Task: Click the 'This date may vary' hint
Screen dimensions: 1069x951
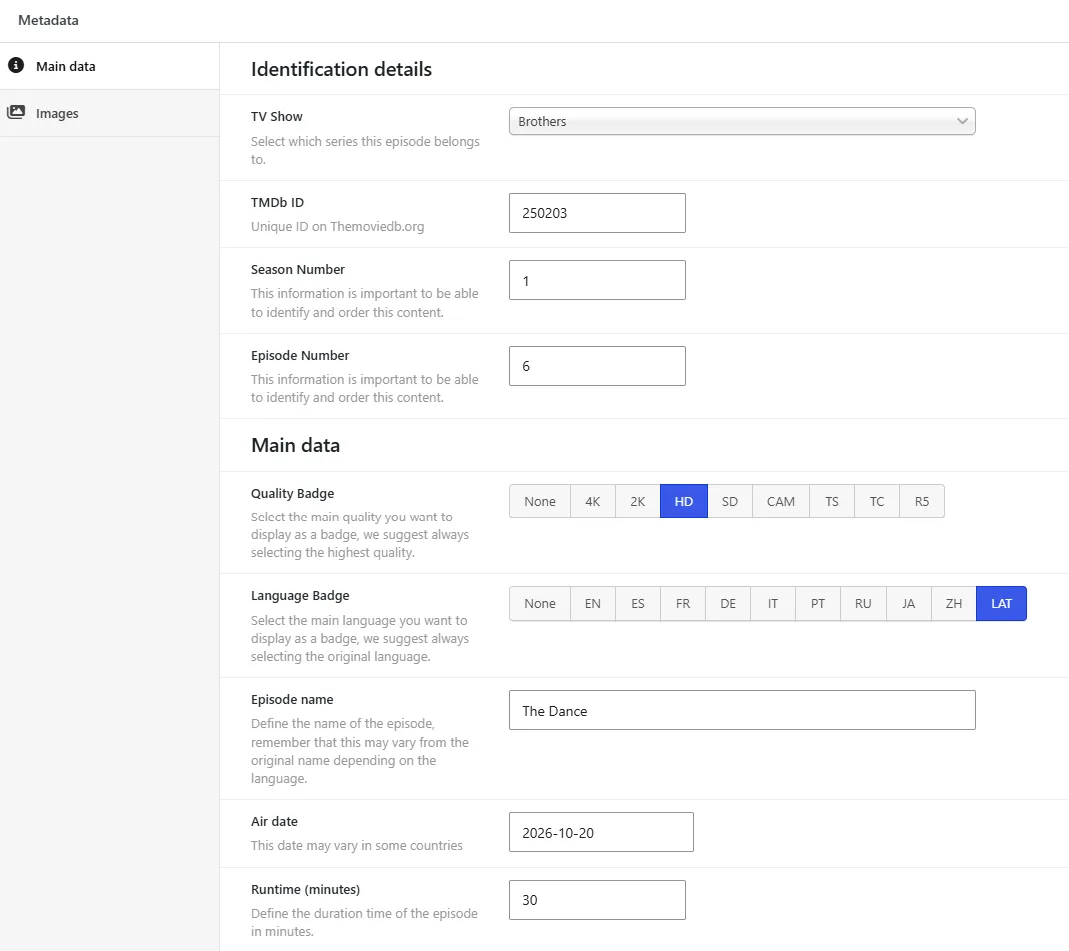Action: point(357,845)
